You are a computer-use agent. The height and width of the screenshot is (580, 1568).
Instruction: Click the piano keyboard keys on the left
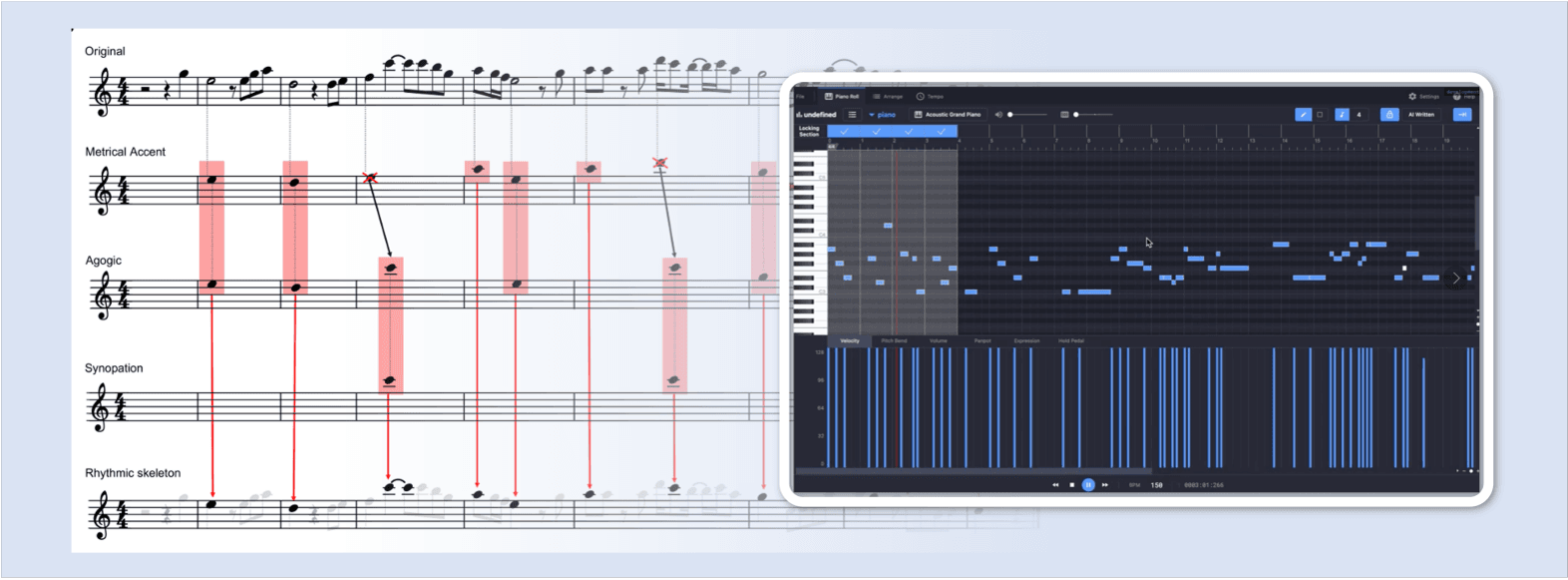click(x=810, y=245)
